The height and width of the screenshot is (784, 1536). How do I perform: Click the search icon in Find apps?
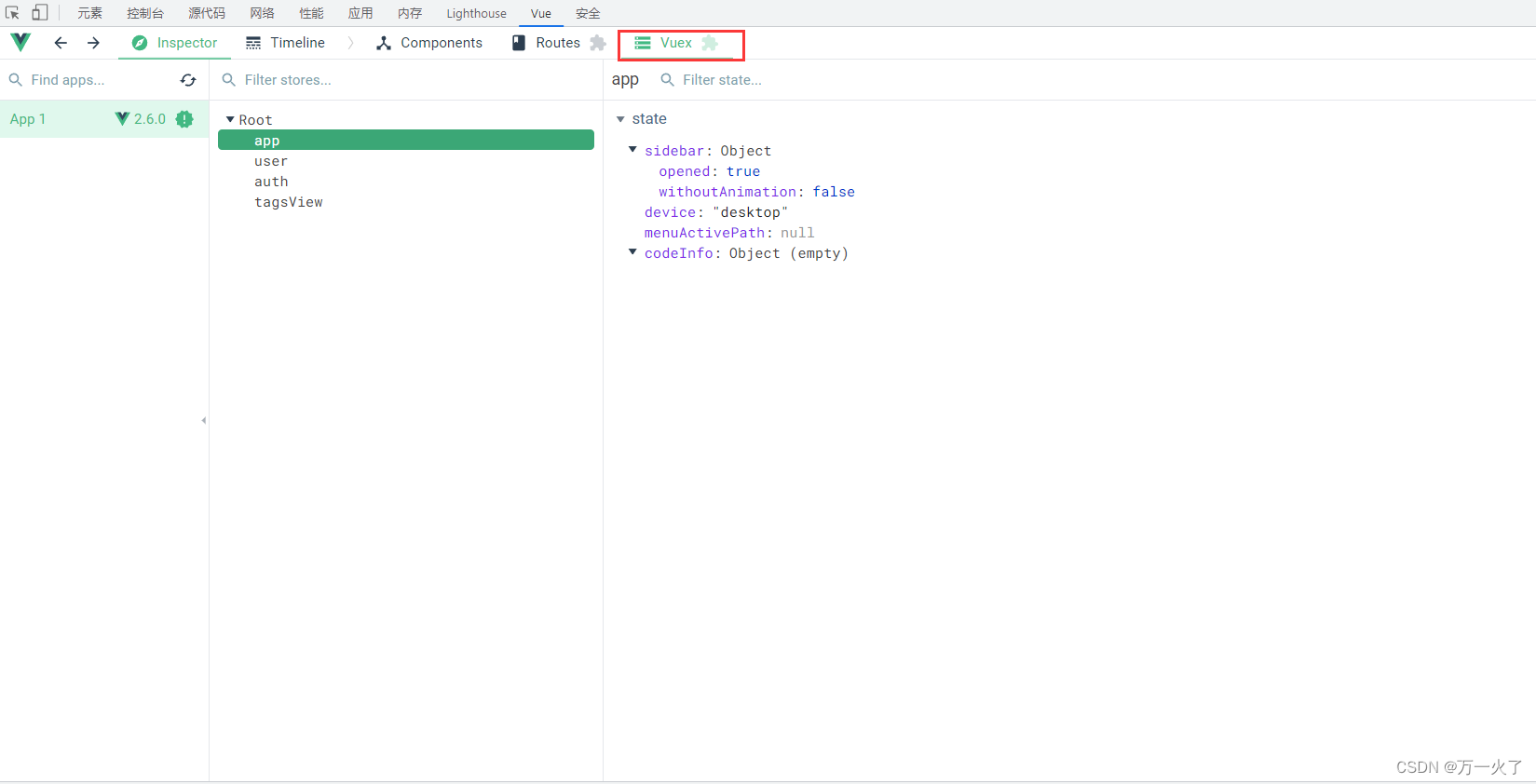point(16,80)
